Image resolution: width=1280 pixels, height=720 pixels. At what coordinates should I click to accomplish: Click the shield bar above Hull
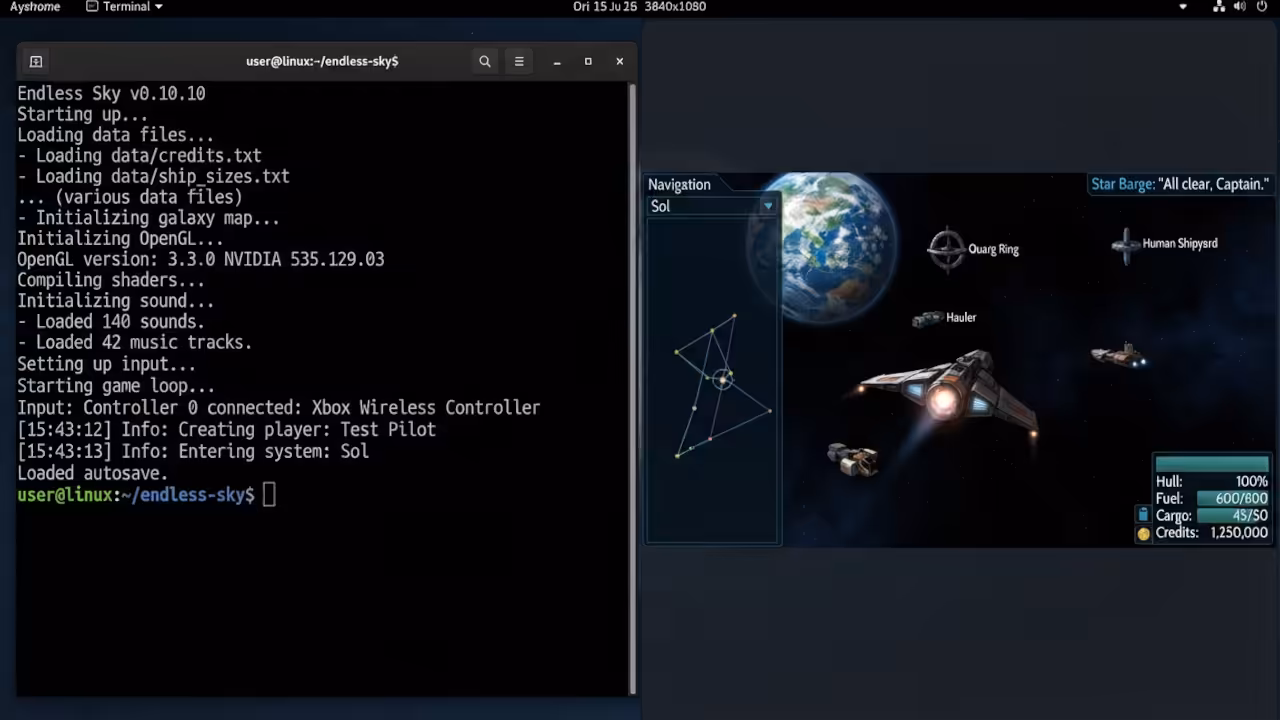click(x=1212, y=464)
